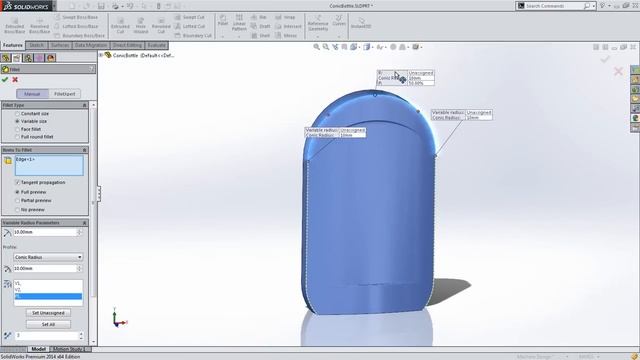Click the Manual button
The width and height of the screenshot is (640, 360).
click(32, 94)
